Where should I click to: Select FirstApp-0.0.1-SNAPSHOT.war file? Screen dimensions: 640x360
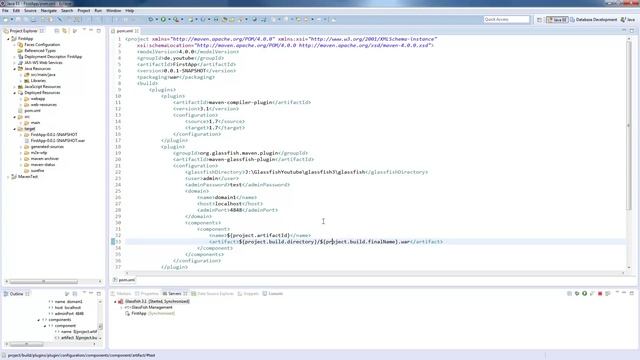58,141
